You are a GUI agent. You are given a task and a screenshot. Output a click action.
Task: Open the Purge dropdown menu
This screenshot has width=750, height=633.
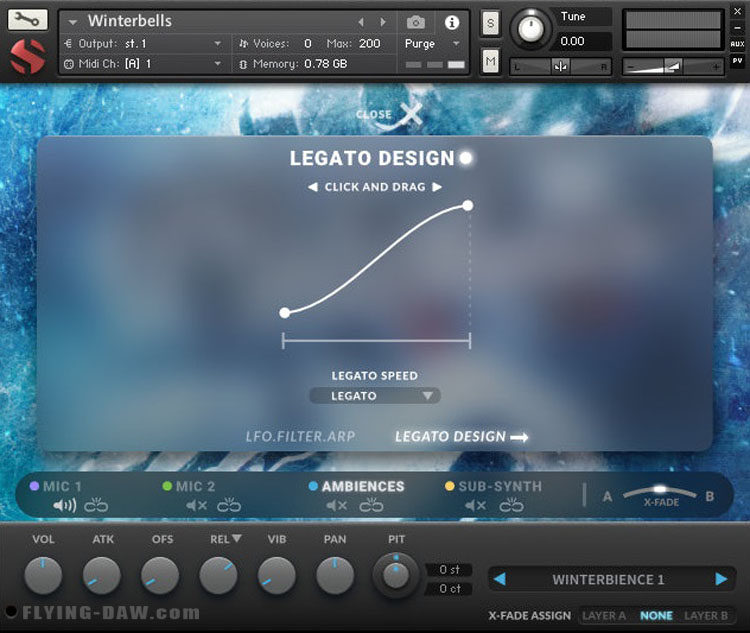pyautogui.click(x=432, y=44)
